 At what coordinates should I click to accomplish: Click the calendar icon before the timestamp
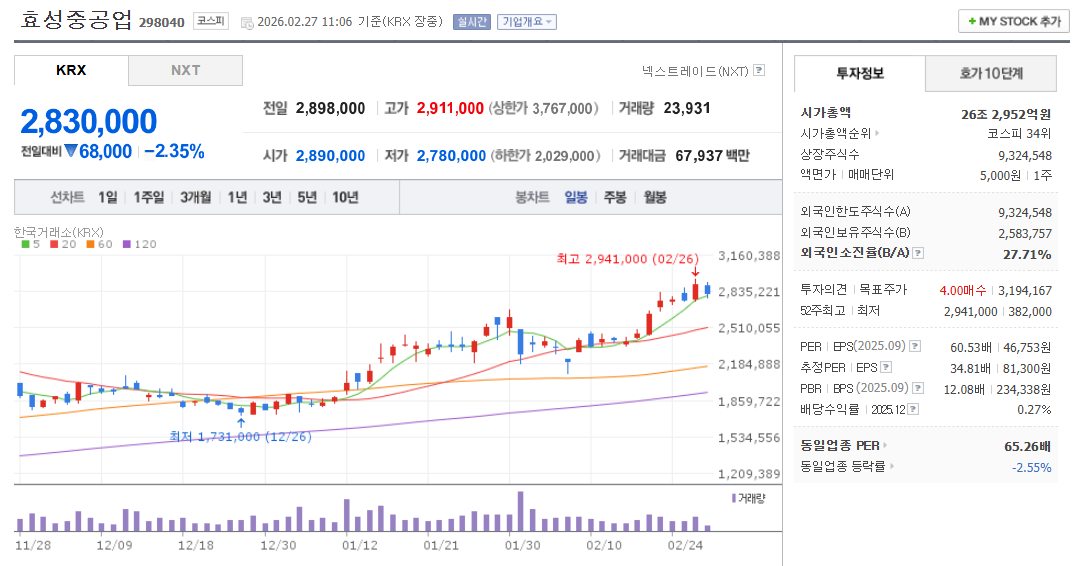click(x=247, y=23)
